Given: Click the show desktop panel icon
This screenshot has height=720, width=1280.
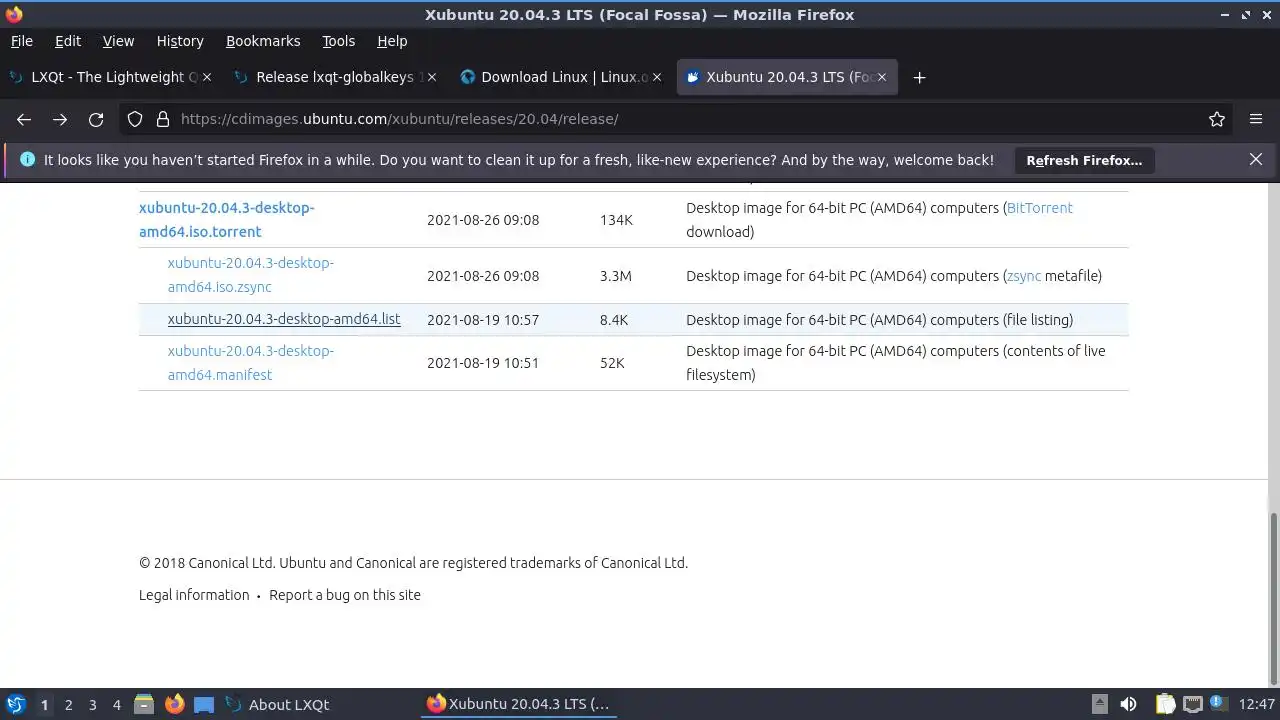Looking at the screenshot, I should (x=204, y=704).
